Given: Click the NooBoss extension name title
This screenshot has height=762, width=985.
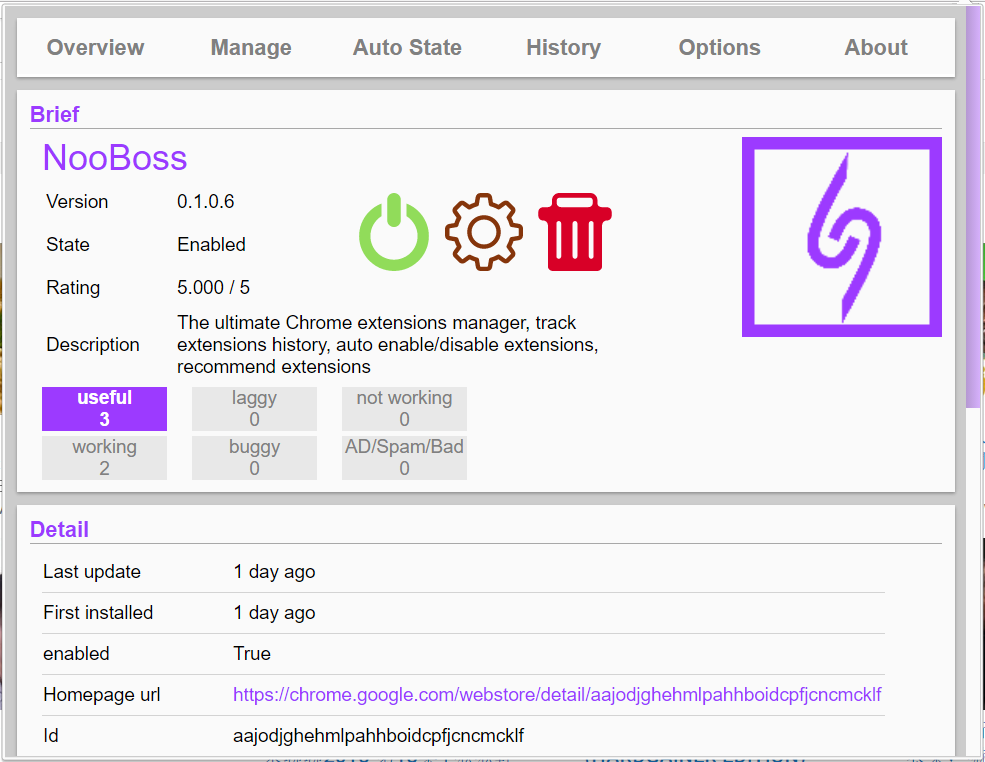Looking at the screenshot, I should pyautogui.click(x=115, y=157).
